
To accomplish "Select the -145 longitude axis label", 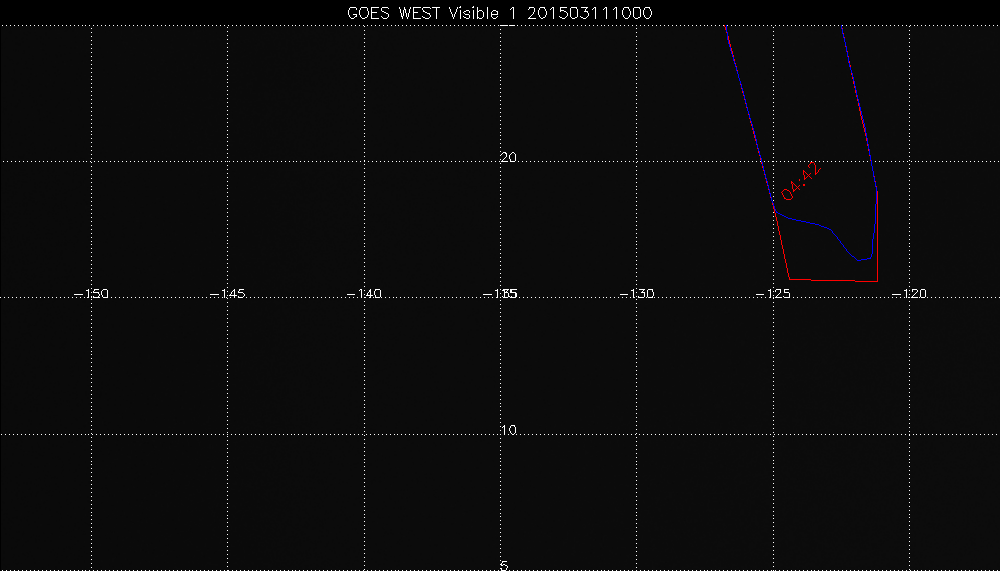I will point(228,294).
